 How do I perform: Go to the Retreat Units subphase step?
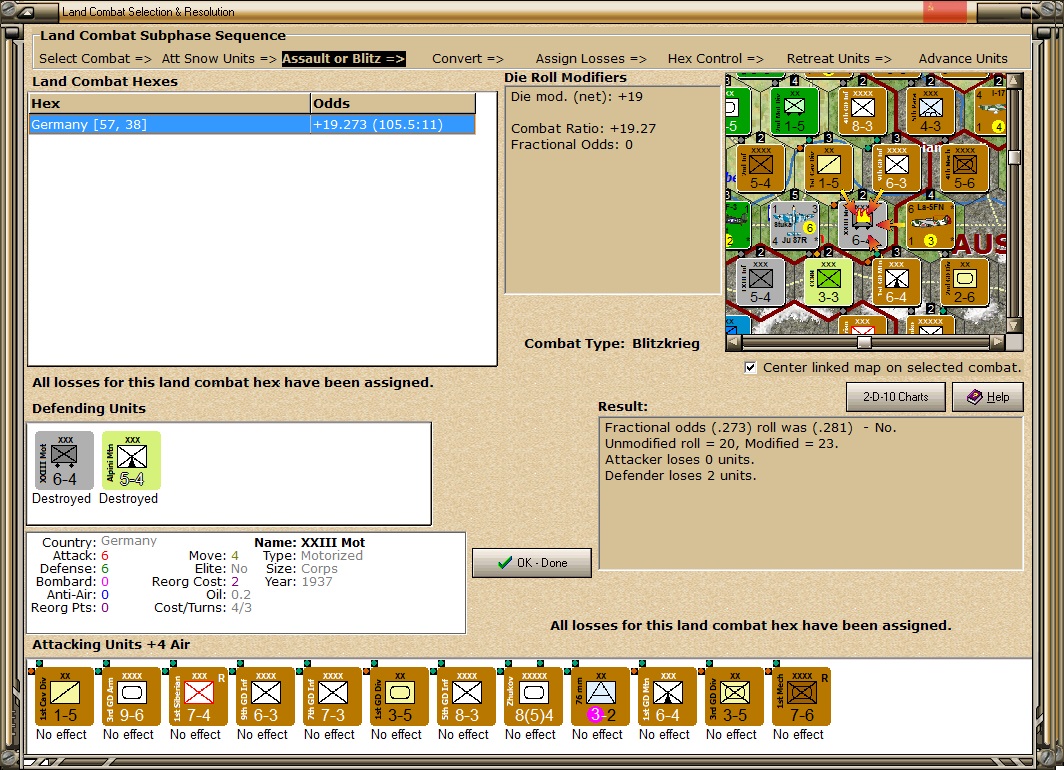pyautogui.click(x=839, y=58)
